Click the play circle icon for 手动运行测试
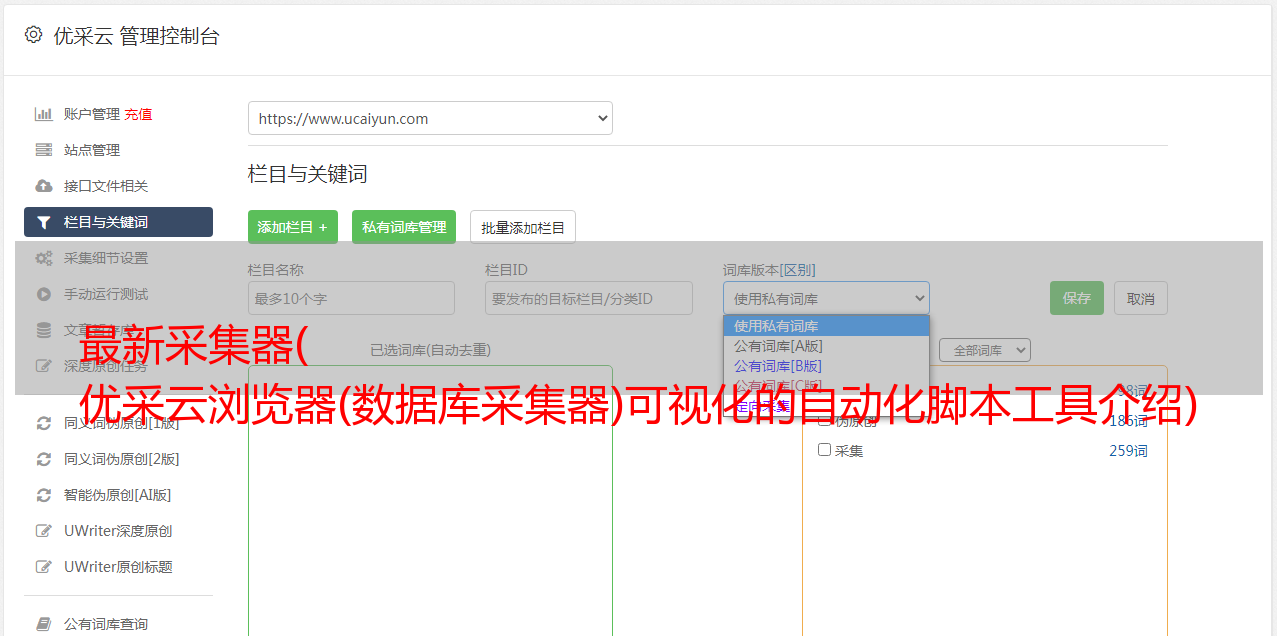Viewport: 1277px width, 636px height. [43, 294]
